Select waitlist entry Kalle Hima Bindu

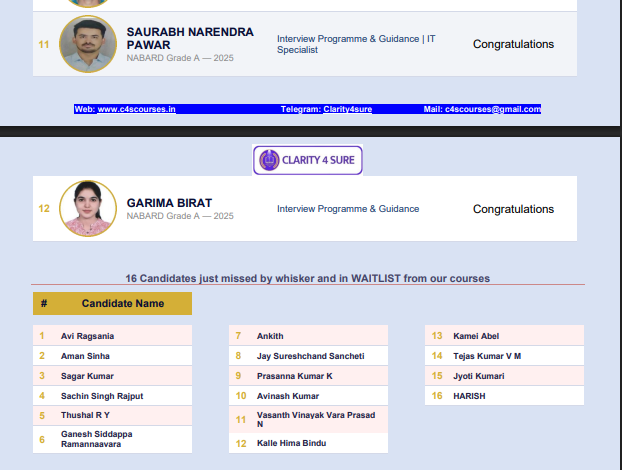tap(308, 443)
